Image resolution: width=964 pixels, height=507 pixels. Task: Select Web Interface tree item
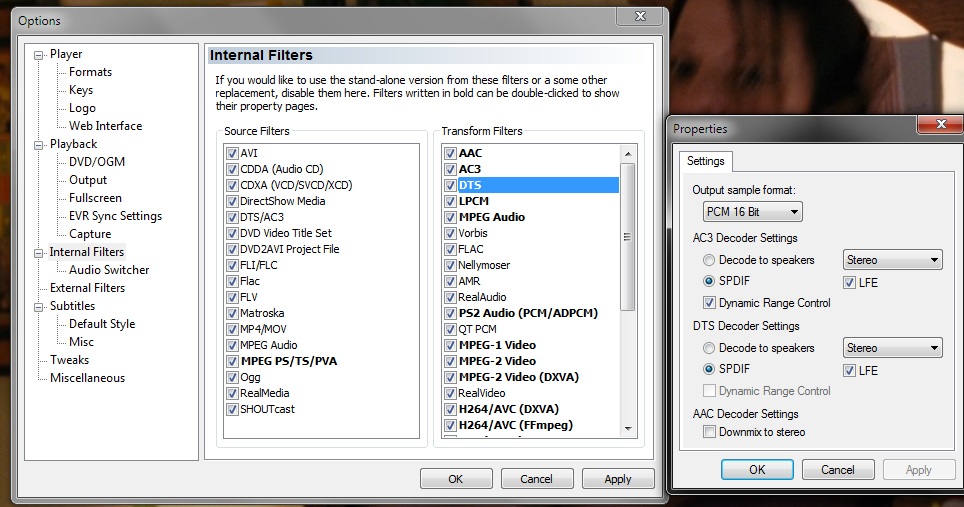pyautogui.click(x=105, y=126)
